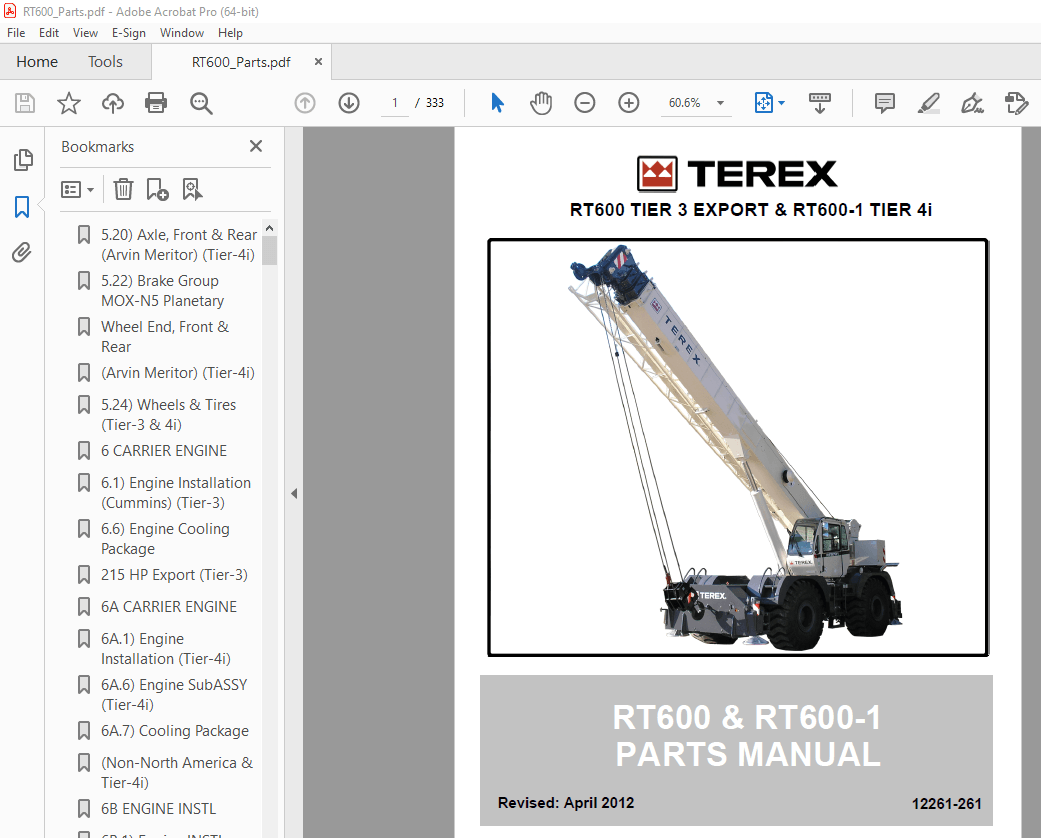The image size is (1041, 838).
Task: Delete the selected bookmark with trash icon
Action: tap(122, 189)
